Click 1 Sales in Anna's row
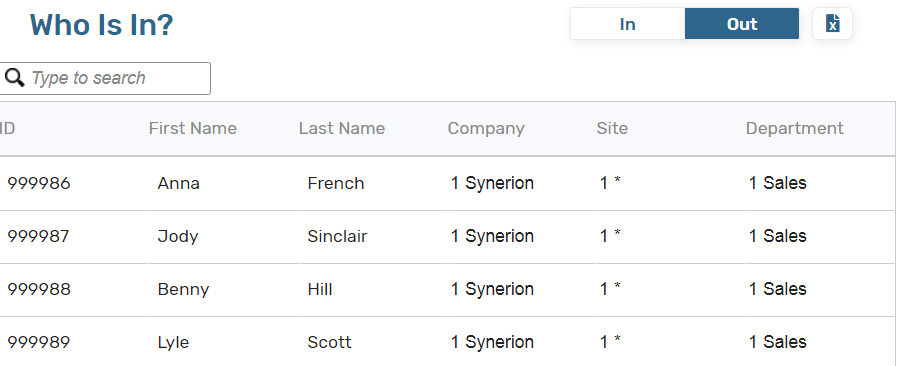 [x=777, y=183]
